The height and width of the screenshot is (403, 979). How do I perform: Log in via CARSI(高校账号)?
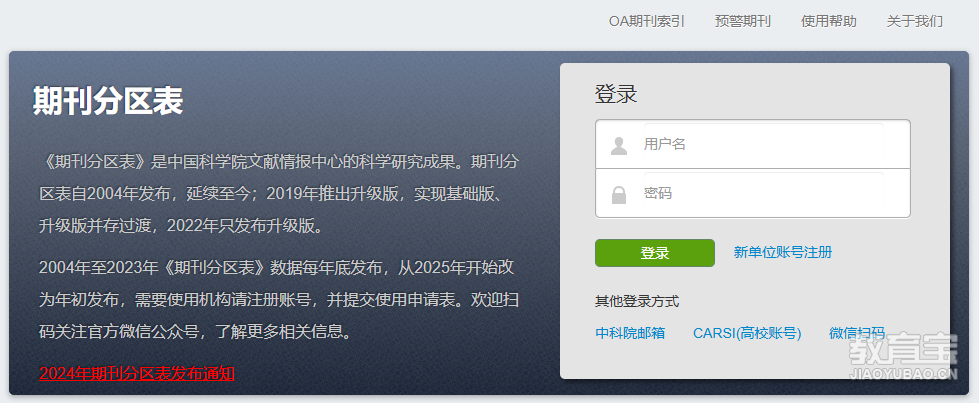[747, 333]
